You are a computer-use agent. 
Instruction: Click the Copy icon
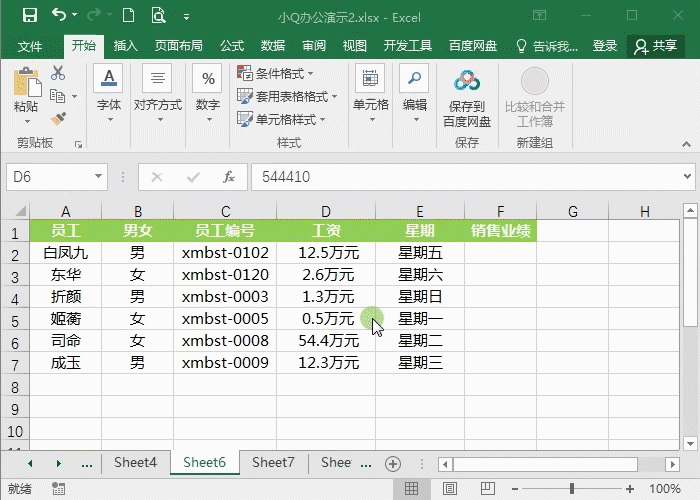click(57, 96)
